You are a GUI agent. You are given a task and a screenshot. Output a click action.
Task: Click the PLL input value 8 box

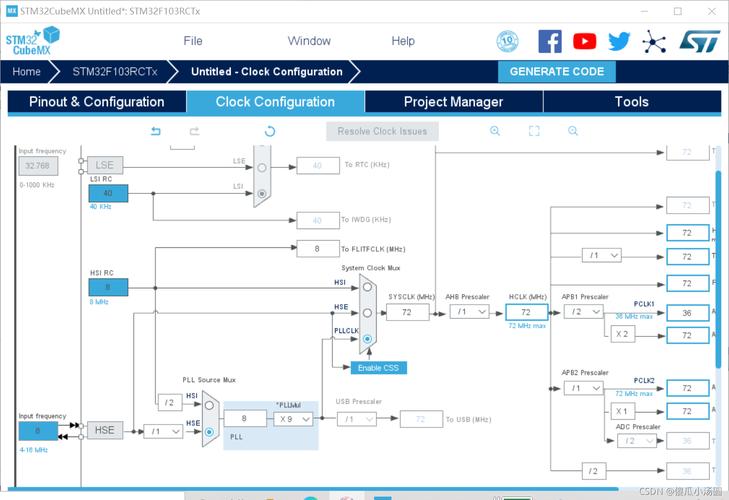coord(245,418)
